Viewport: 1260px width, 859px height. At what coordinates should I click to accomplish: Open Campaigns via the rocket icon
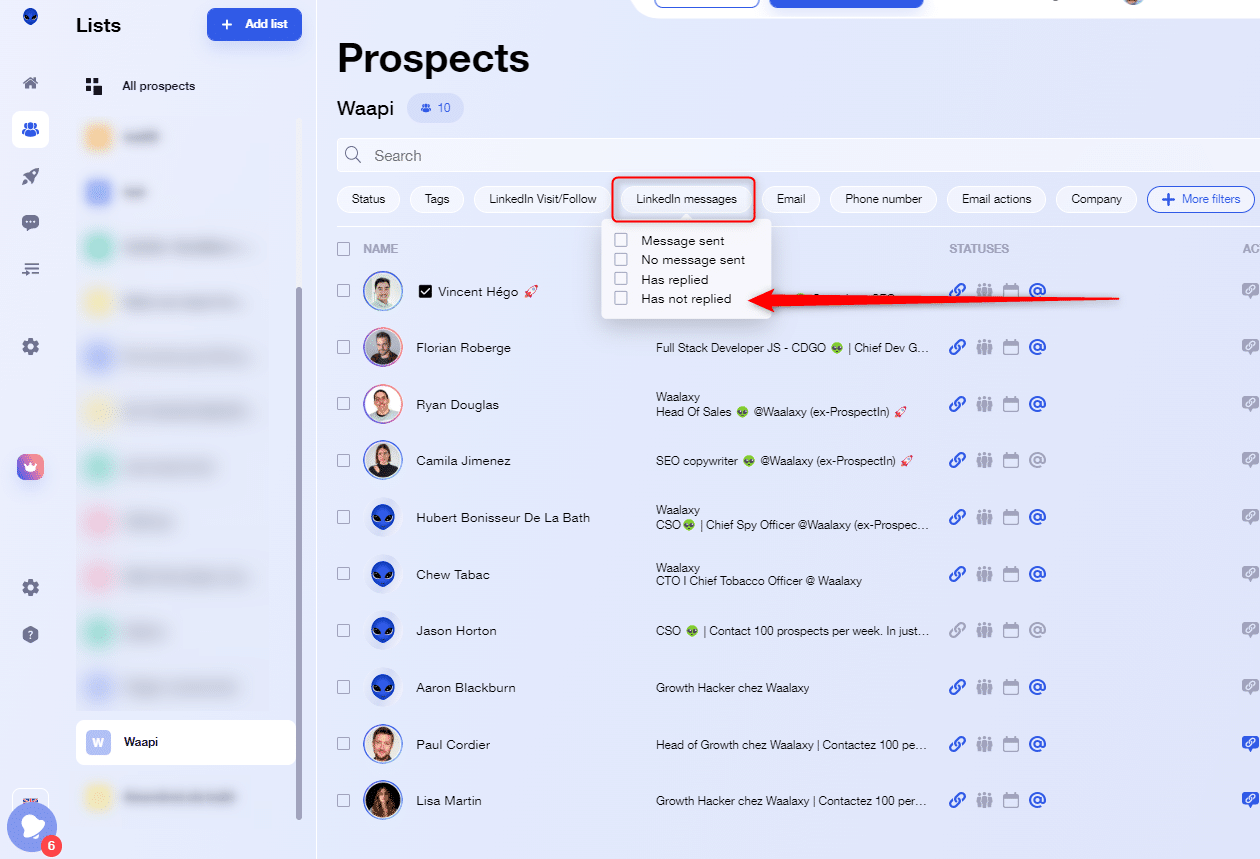(30, 176)
